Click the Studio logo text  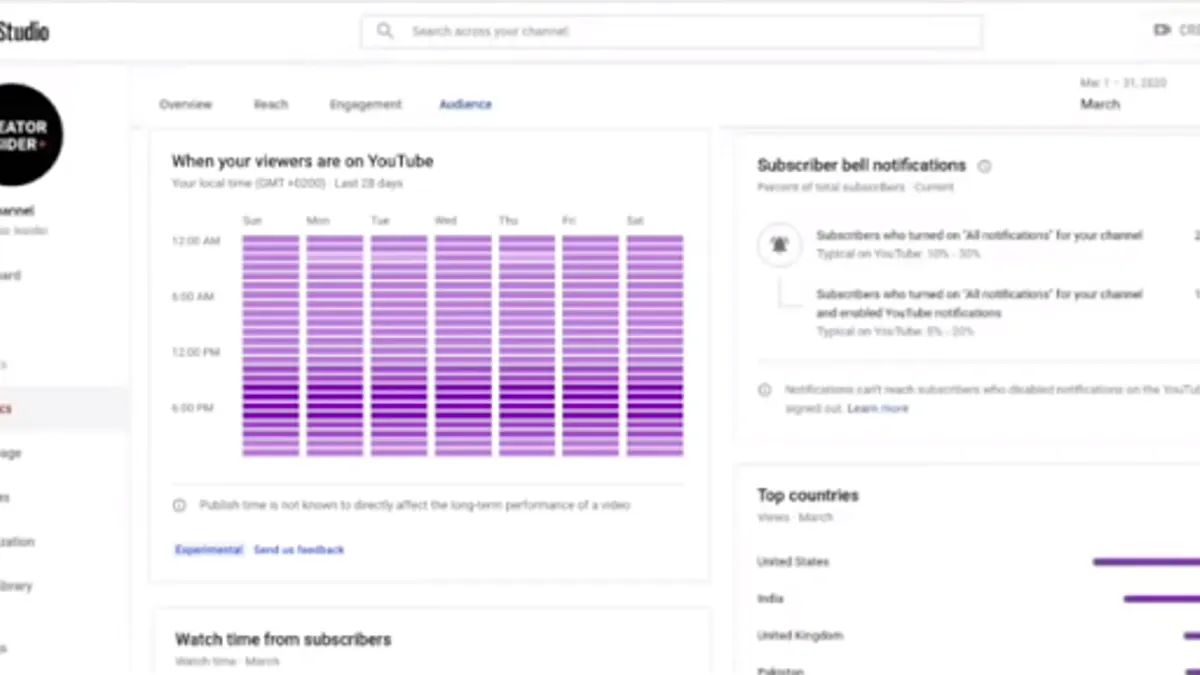point(24,31)
